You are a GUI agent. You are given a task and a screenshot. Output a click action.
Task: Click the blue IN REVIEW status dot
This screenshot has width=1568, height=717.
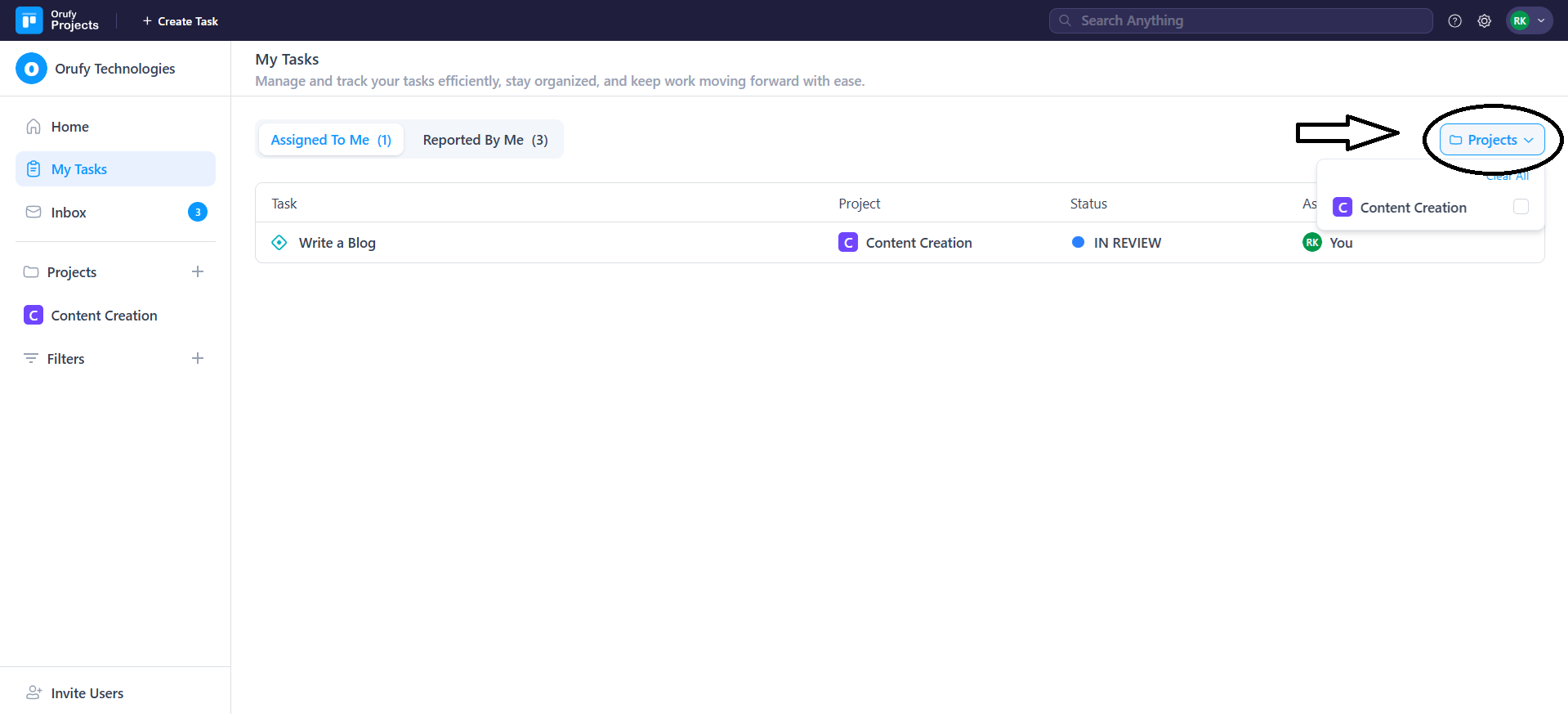[1078, 242]
